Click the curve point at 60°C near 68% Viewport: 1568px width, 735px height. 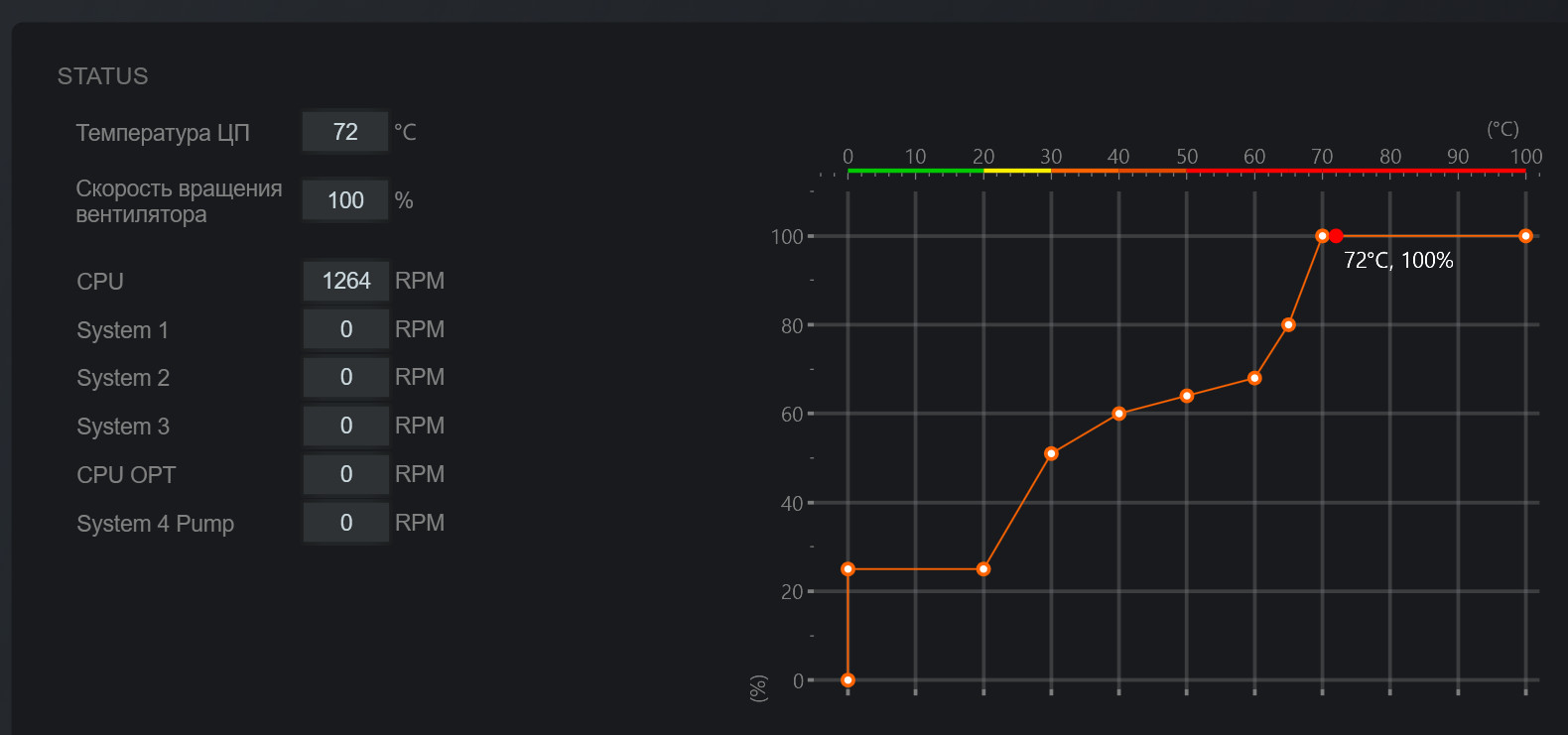pos(1254,378)
